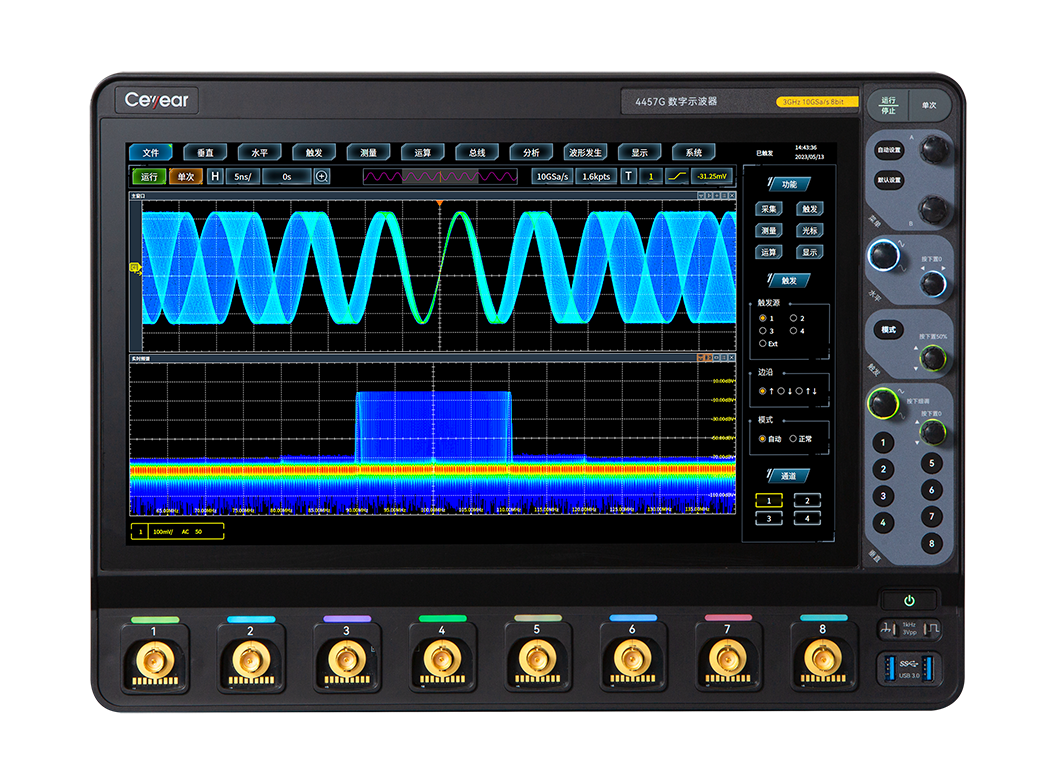Click the -31.25mV trigger level field
Viewport: 1054px width, 784px height.
pyautogui.click(x=713, y=177)
